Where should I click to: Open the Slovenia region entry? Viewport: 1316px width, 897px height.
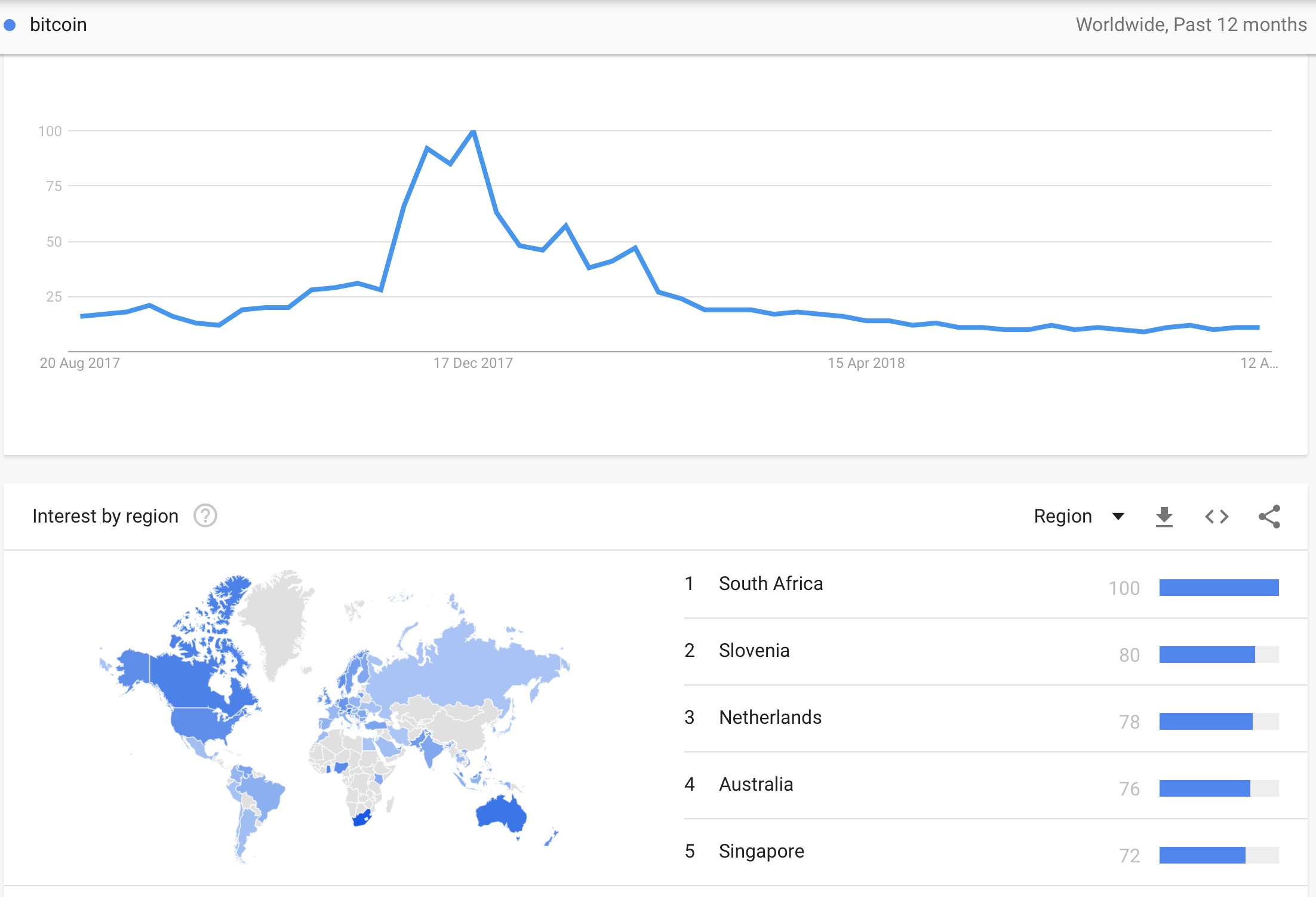coord(981,652)
